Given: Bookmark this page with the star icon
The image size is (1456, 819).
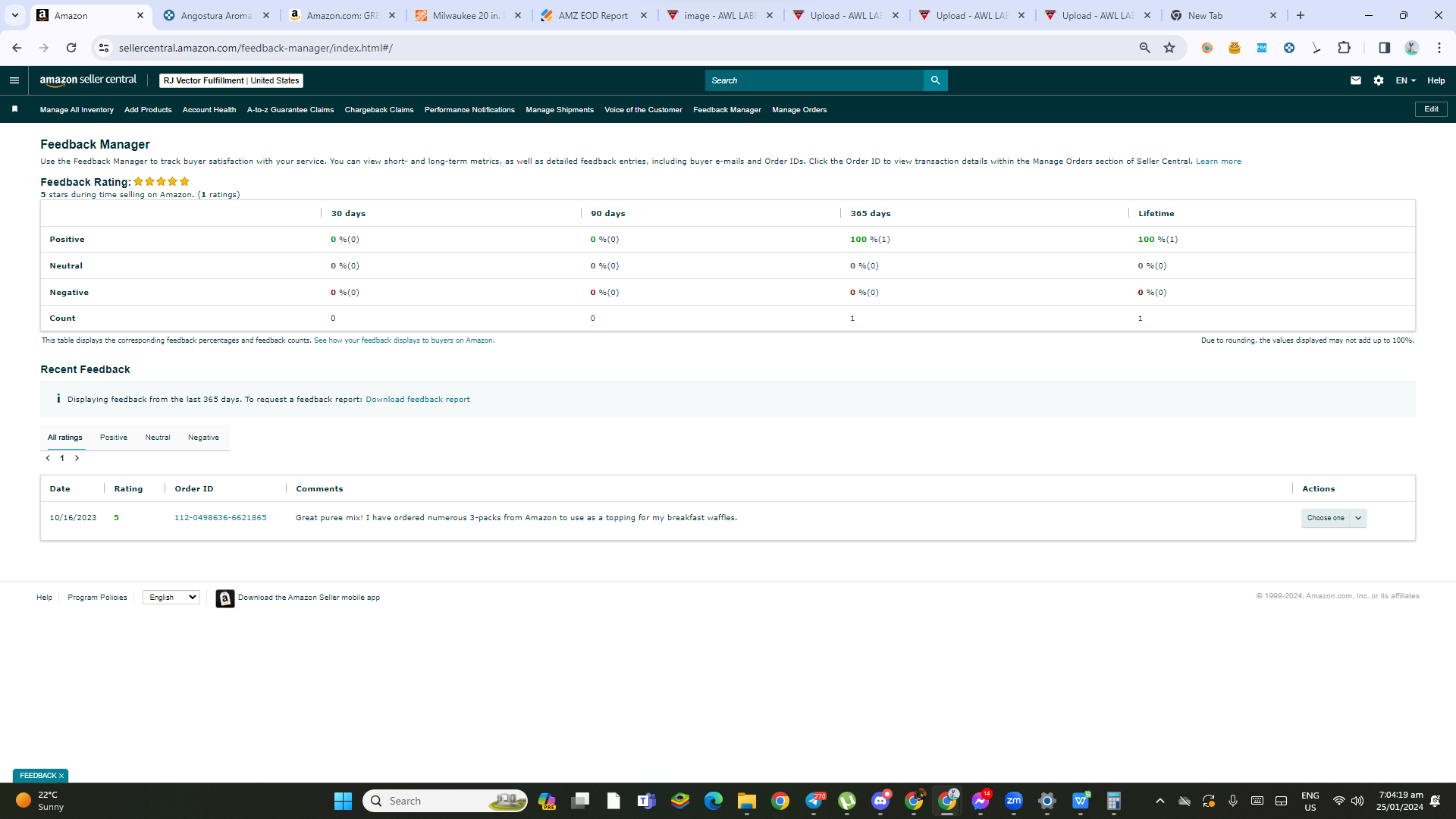Looking at the screenshot, I should (1169, 48).
